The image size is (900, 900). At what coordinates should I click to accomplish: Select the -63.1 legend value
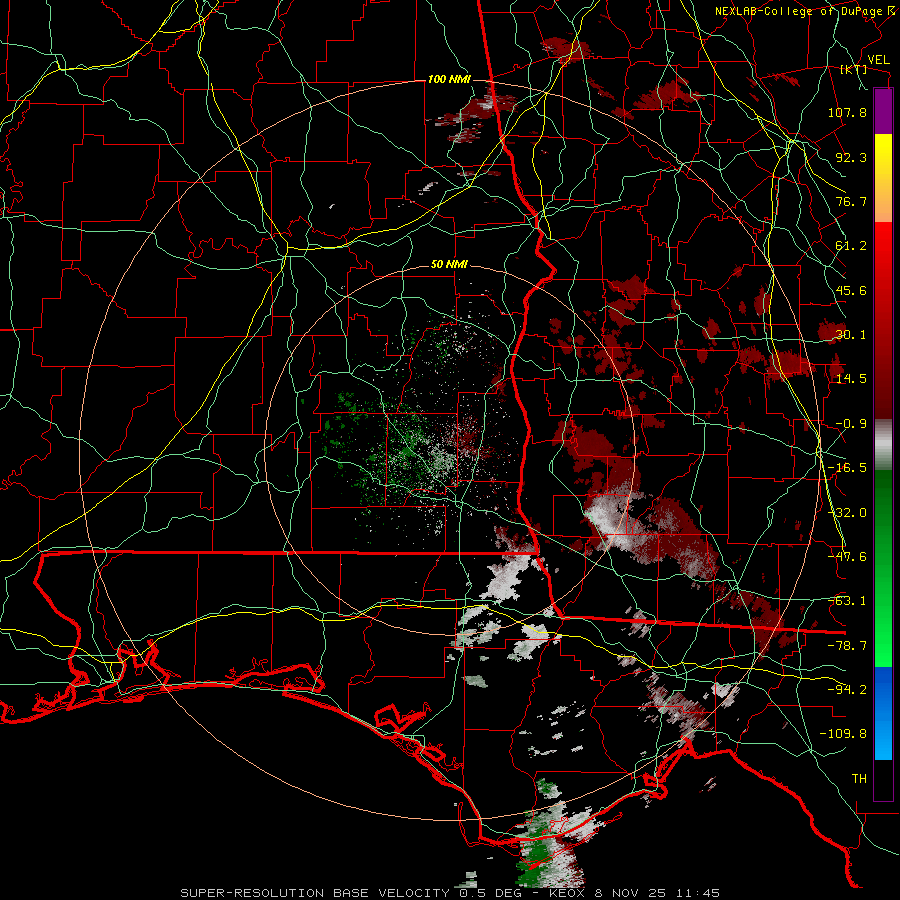(x=847, y=601)
